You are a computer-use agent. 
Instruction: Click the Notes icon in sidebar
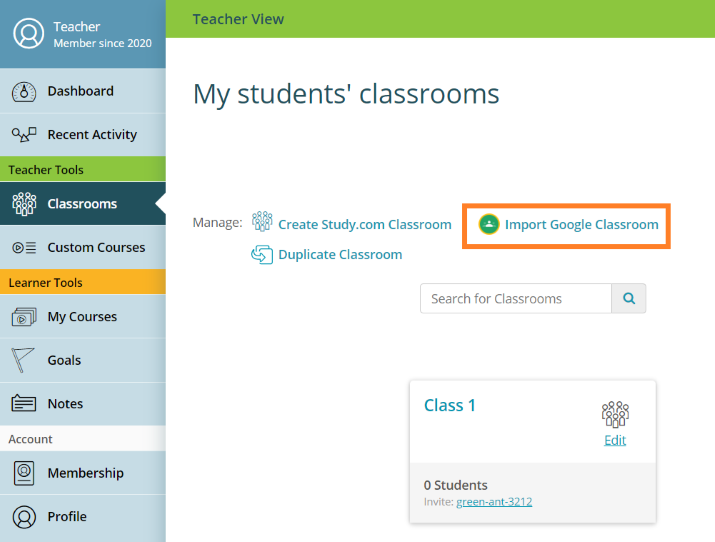[x=24, y=404]
